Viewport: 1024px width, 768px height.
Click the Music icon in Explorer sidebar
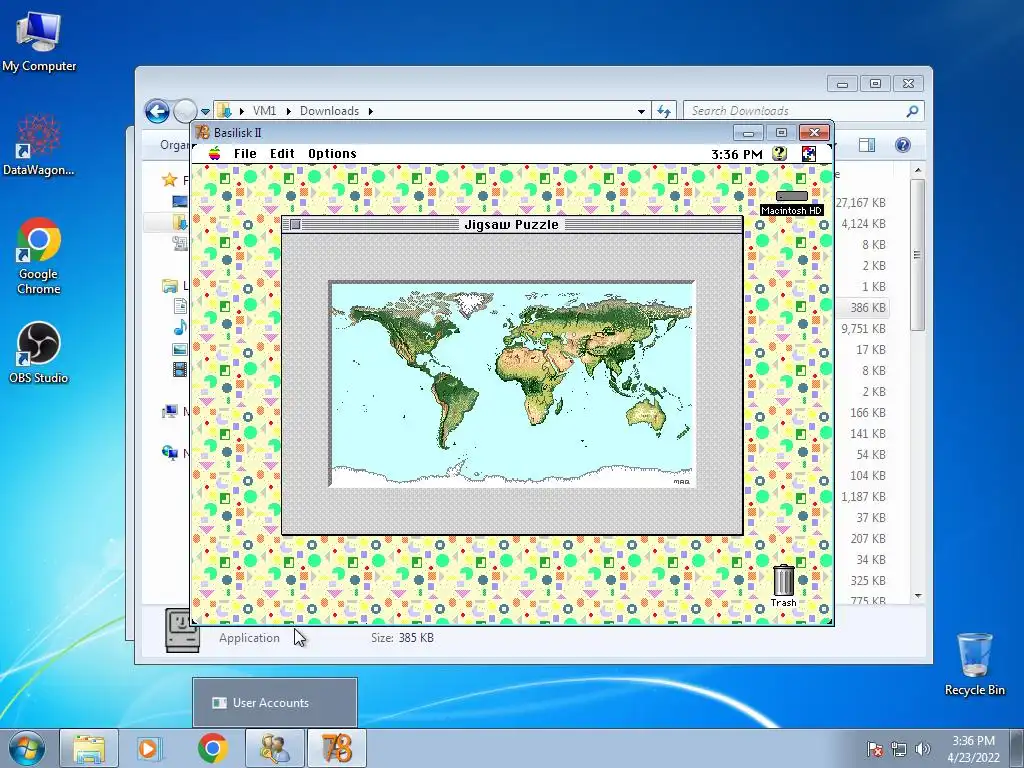click(180, 327)
